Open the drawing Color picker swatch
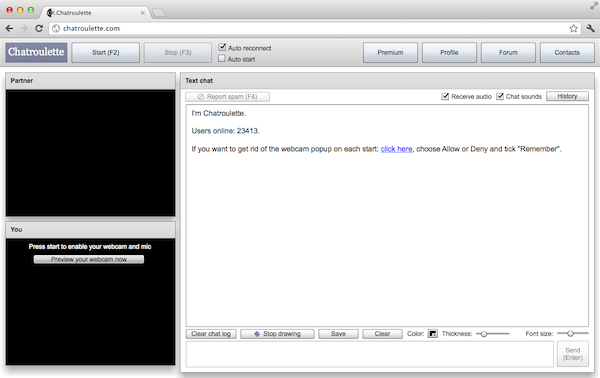 point(433,334)
